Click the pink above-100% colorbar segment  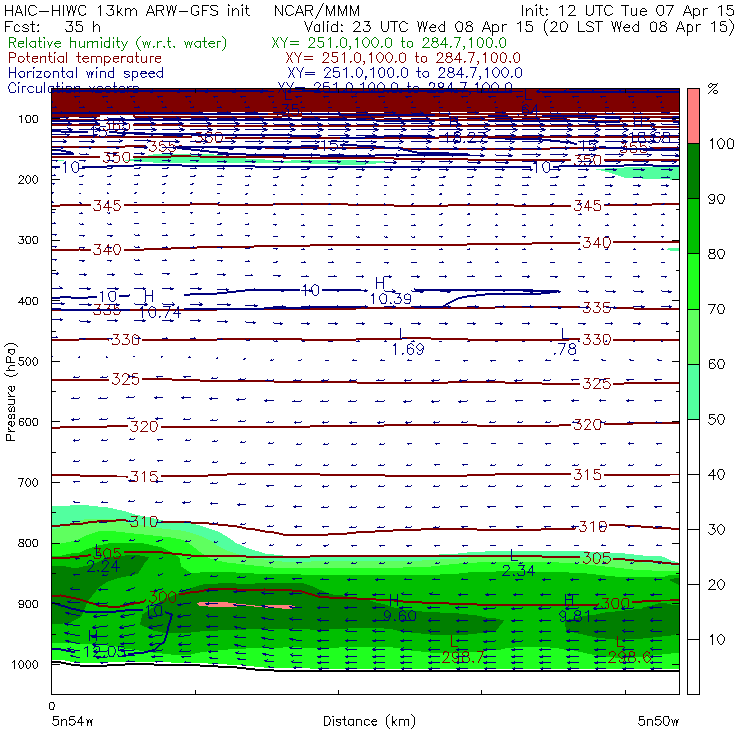tap(693, 116)
